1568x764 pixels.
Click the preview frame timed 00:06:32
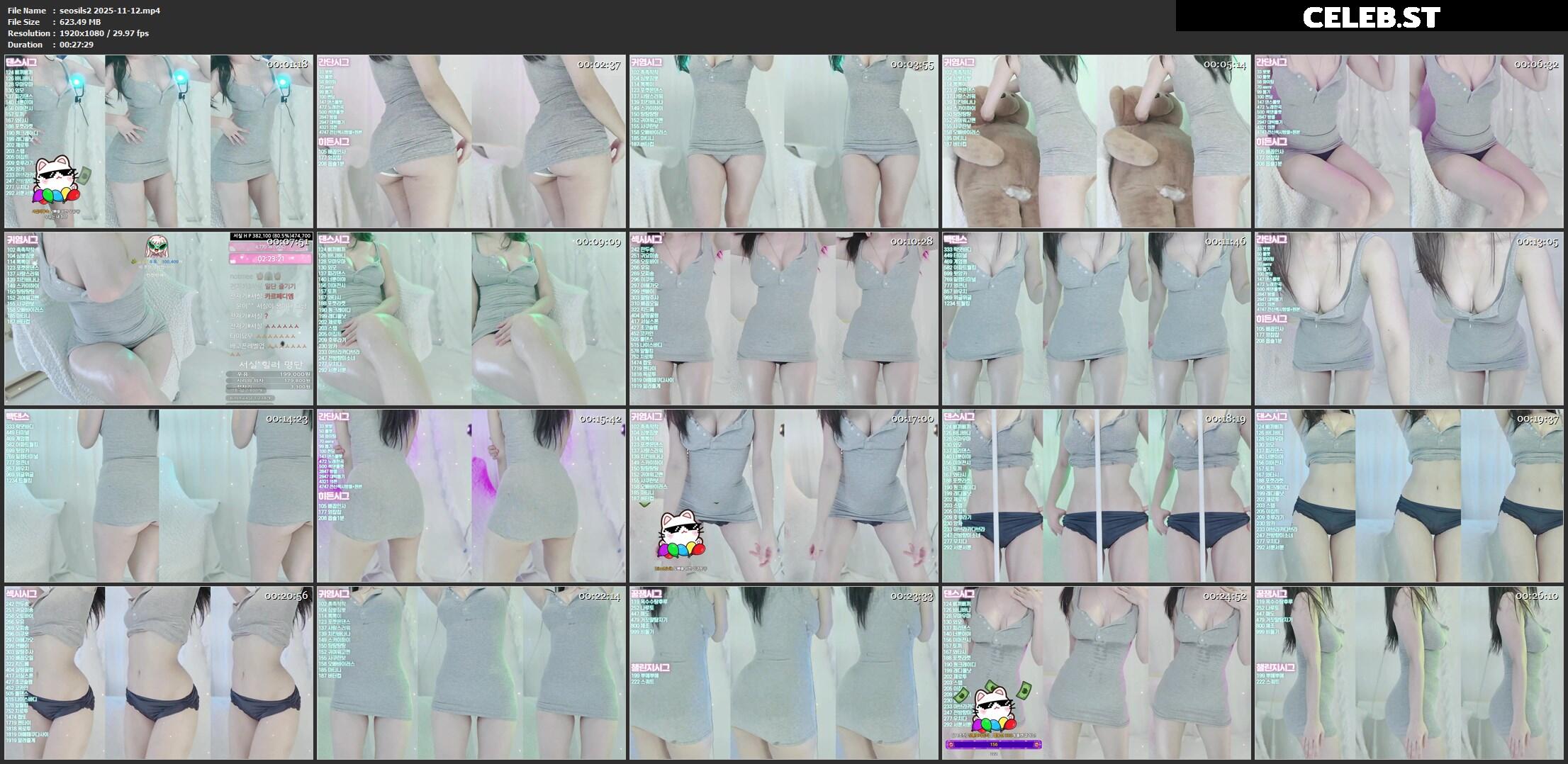click(x=1409, y=142)
